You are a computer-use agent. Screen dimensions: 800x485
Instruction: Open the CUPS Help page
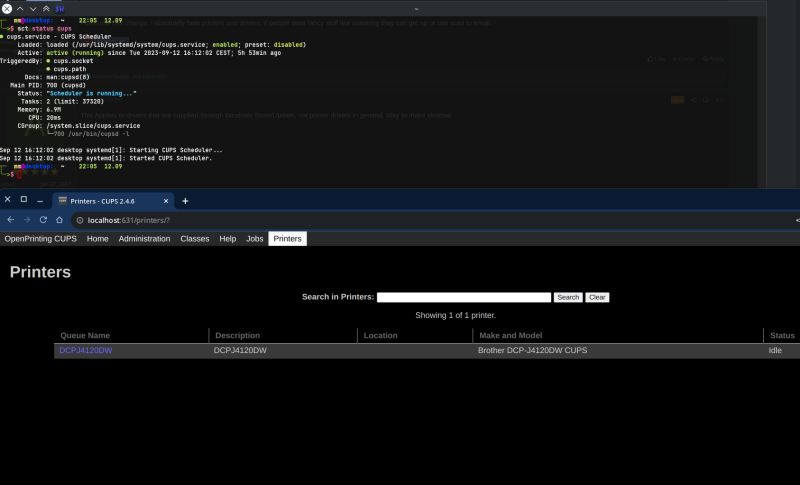[x=228, y=239]
